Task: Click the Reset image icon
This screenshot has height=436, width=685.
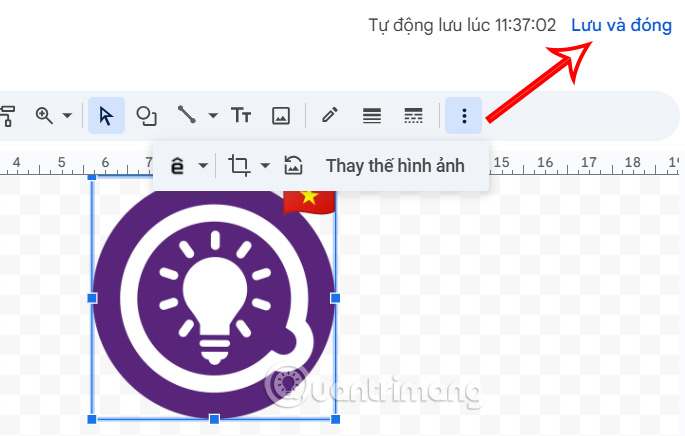Action: click(293, 166)
